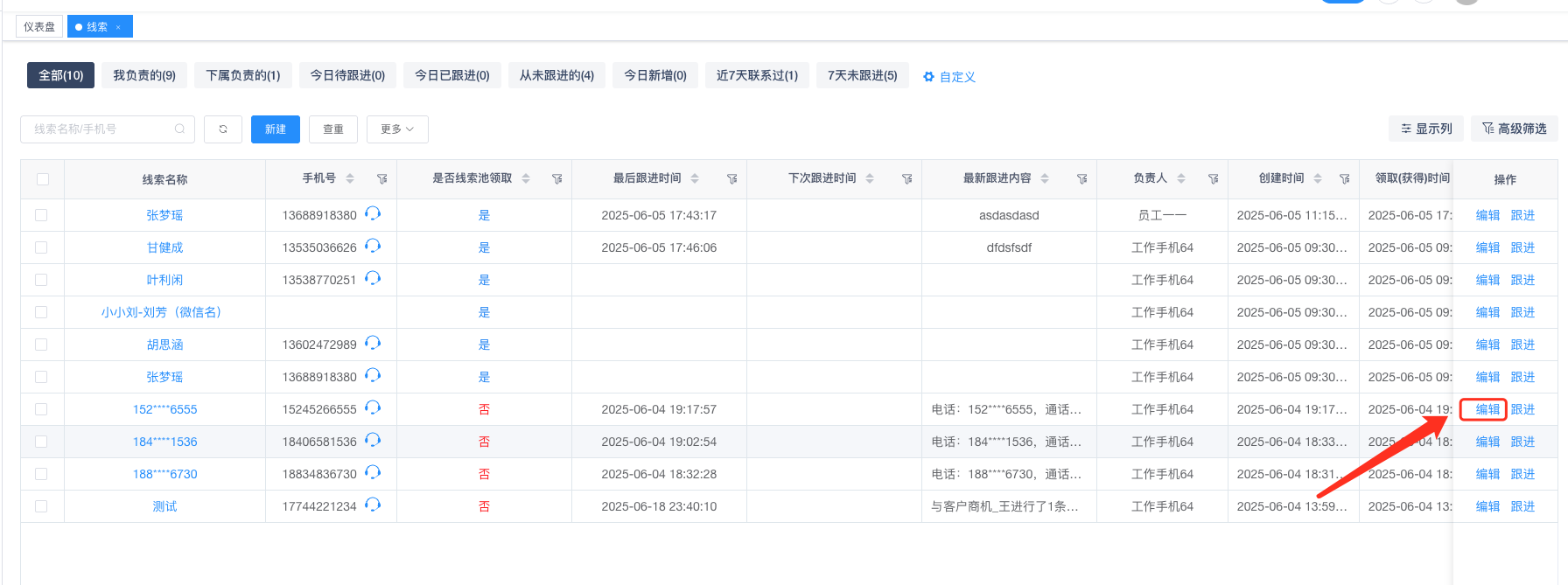Click the call headset icon for 甘健成
Screen dimensions: 1568x585
point(373,247)
